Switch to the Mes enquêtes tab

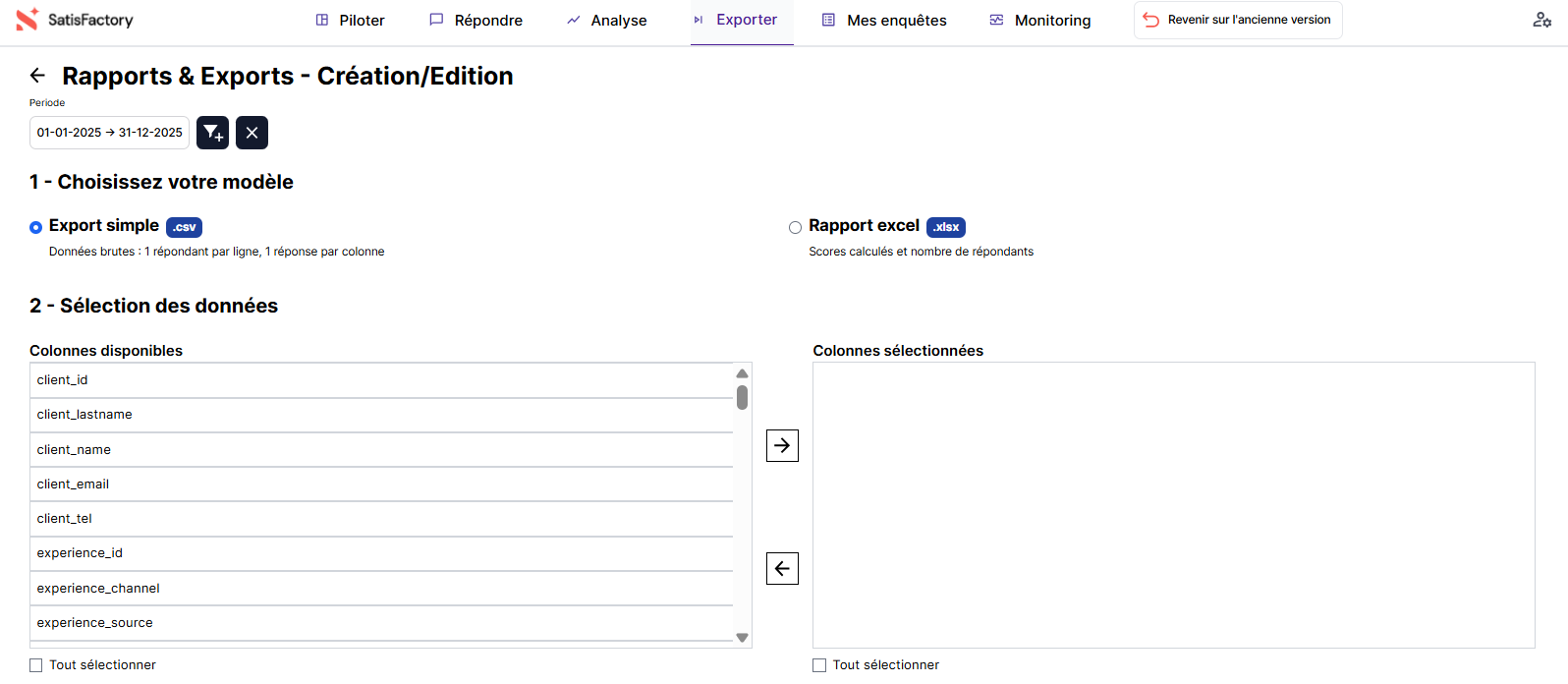click(884, 21)
